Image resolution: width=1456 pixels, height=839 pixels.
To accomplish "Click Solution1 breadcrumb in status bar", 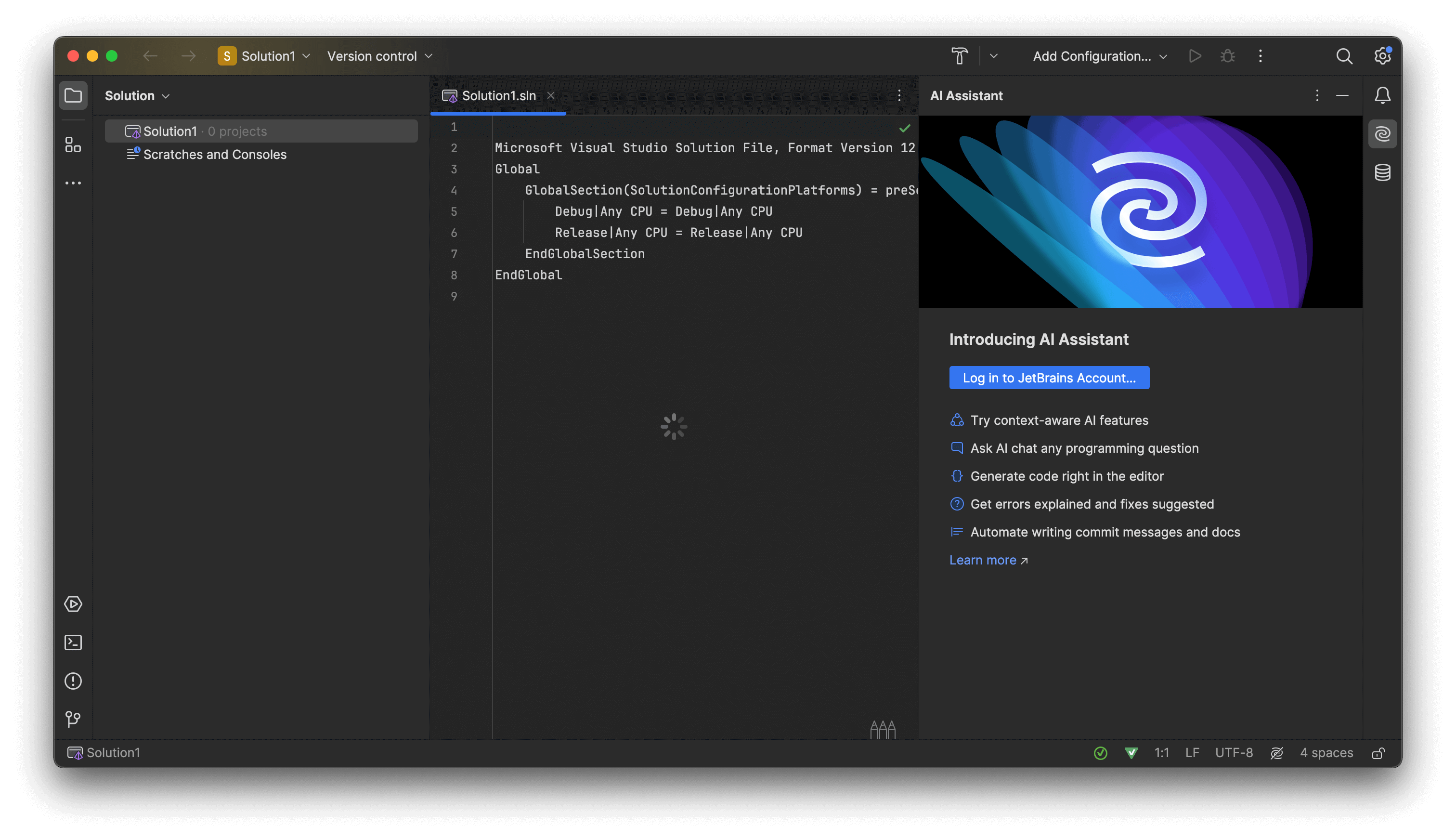I will click(x=104, y=753).
